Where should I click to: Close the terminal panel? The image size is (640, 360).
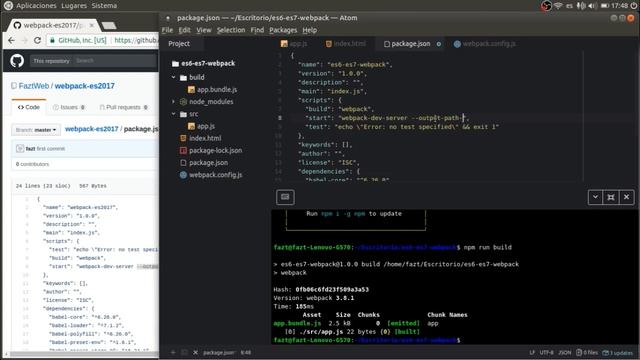click(x=627, y=197)
